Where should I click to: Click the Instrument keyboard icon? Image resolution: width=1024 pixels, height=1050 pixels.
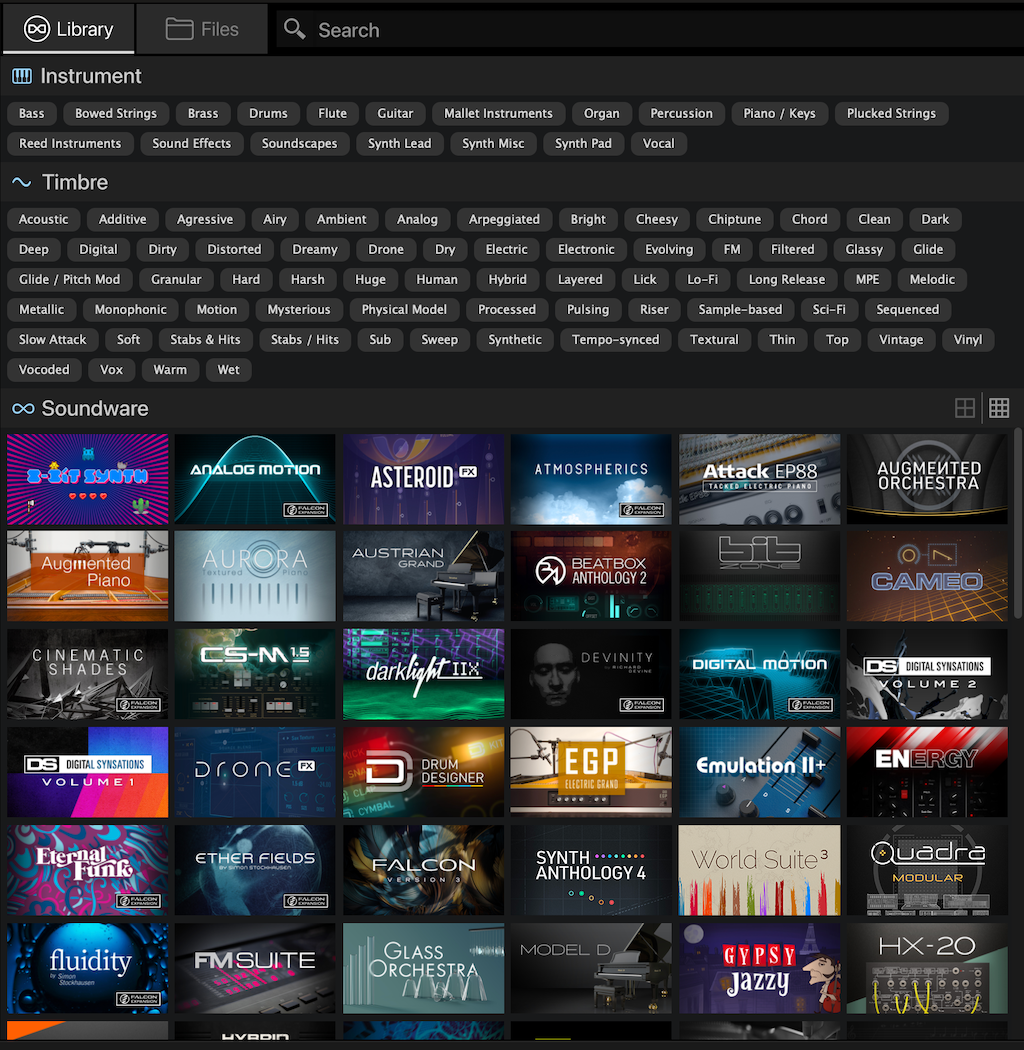(x=21, y=76)
